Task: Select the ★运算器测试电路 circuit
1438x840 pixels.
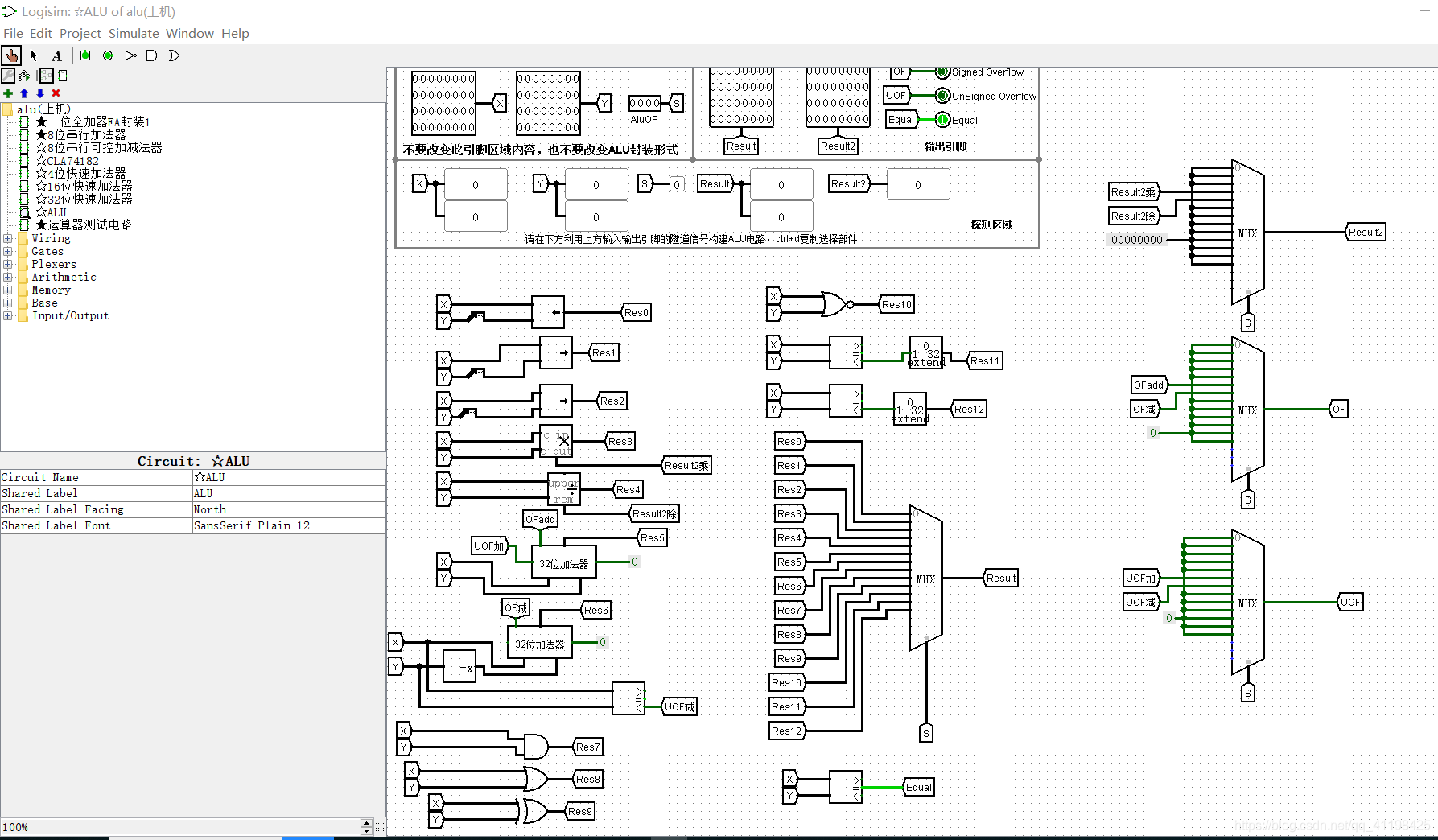Action: [x=84, y=224]
